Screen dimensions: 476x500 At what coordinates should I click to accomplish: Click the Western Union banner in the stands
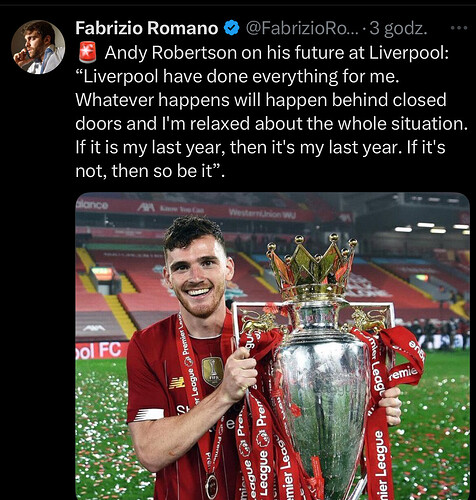262,213
